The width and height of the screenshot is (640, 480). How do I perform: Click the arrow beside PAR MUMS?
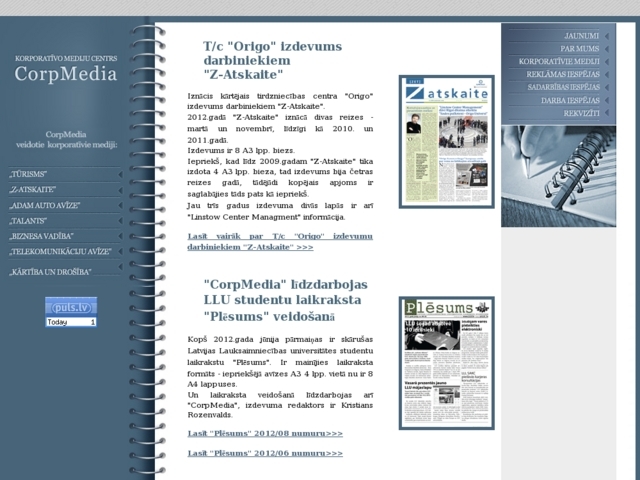click(607, 49)
